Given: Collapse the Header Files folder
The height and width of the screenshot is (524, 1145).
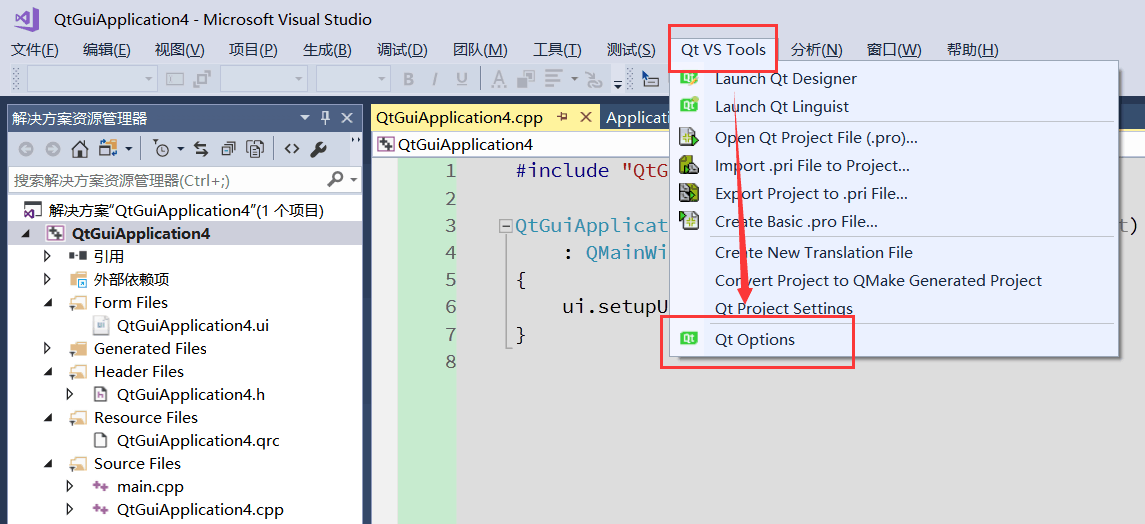Looking at the screenshot, I should [47, 371].
